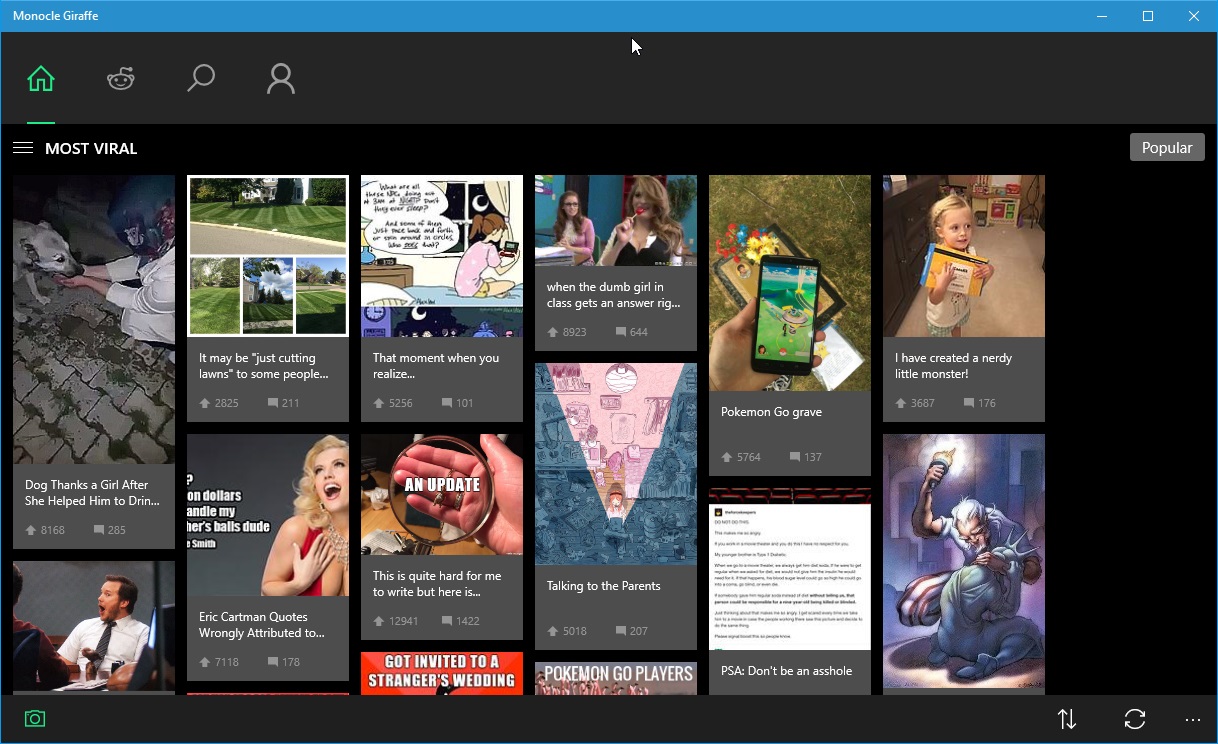Image resolution: width=1218 pixels, height=744 pixels.
Task: Open the Popular sort dropdown
Action: [x=1167, y=147]
